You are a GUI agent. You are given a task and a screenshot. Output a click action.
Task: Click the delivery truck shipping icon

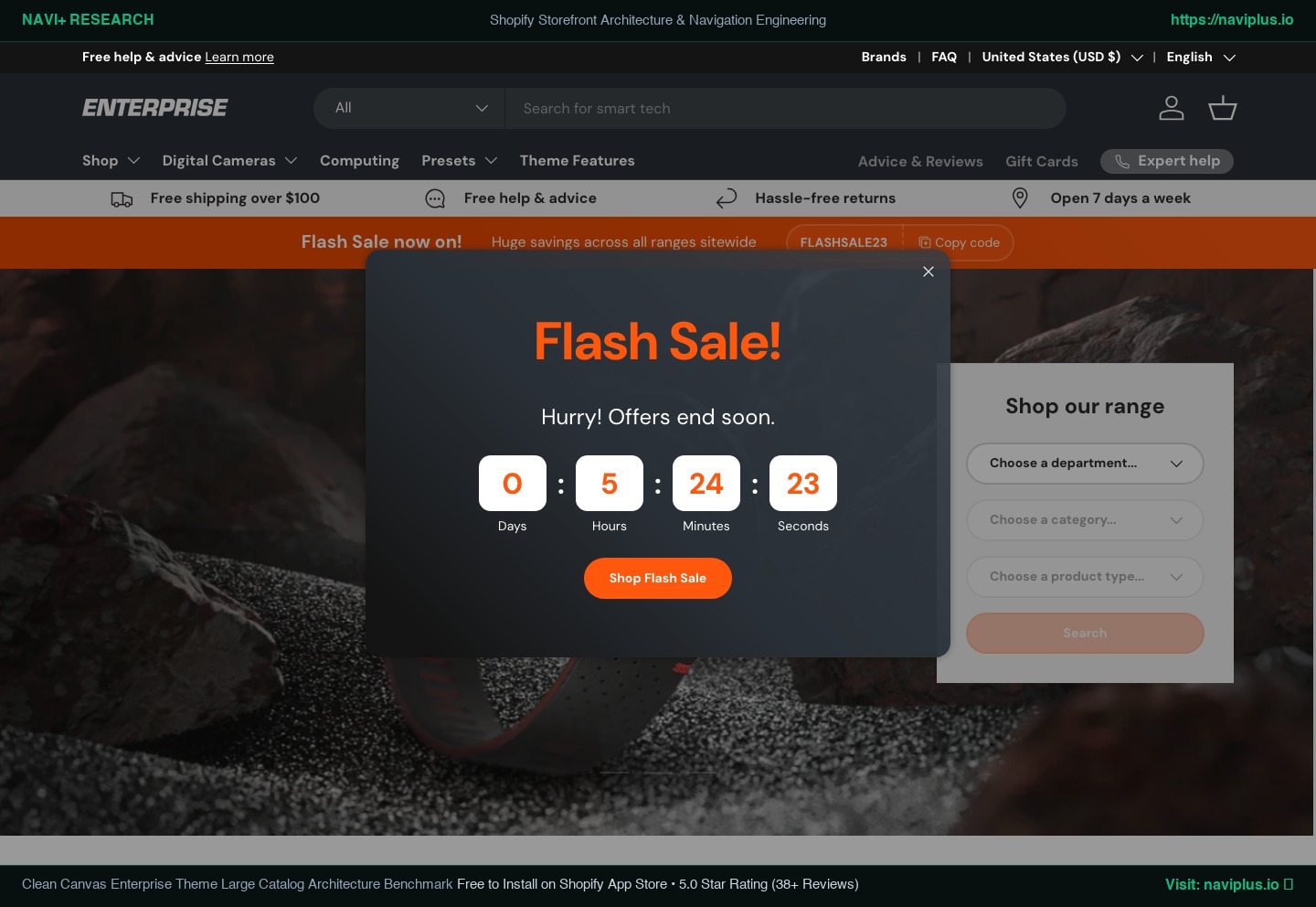click(x=122, y=198)
